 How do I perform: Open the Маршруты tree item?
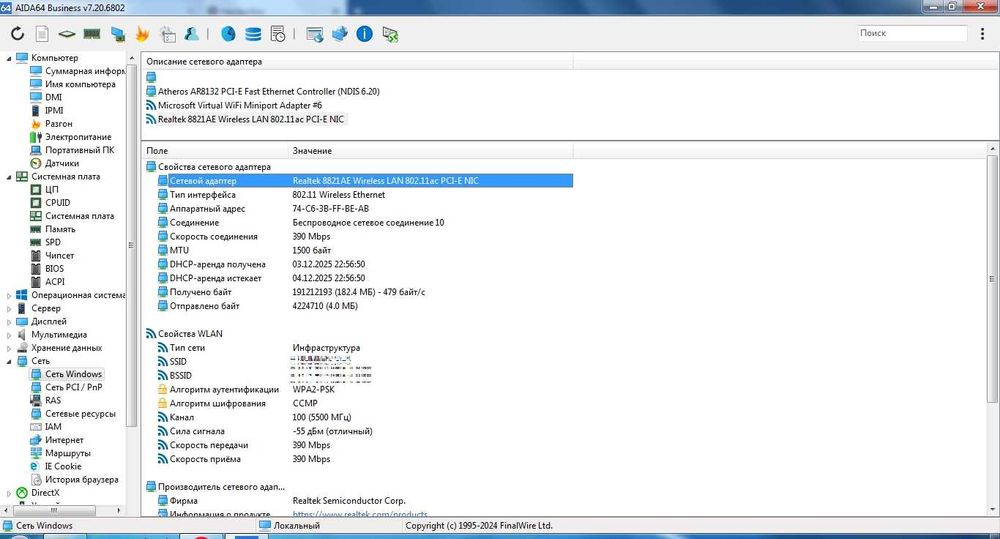[x=68, y=454]
